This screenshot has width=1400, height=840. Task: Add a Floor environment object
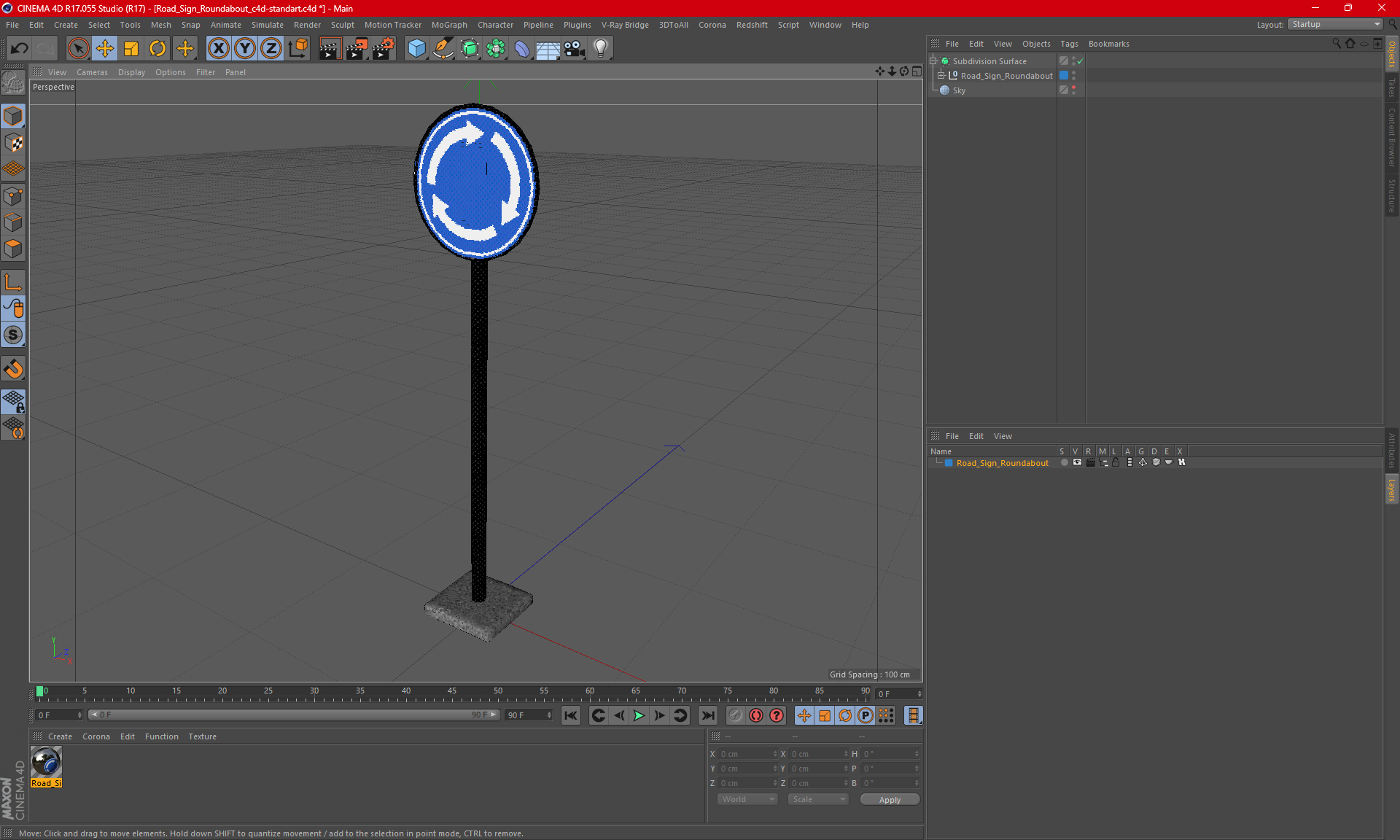click(x=548, y=49)
